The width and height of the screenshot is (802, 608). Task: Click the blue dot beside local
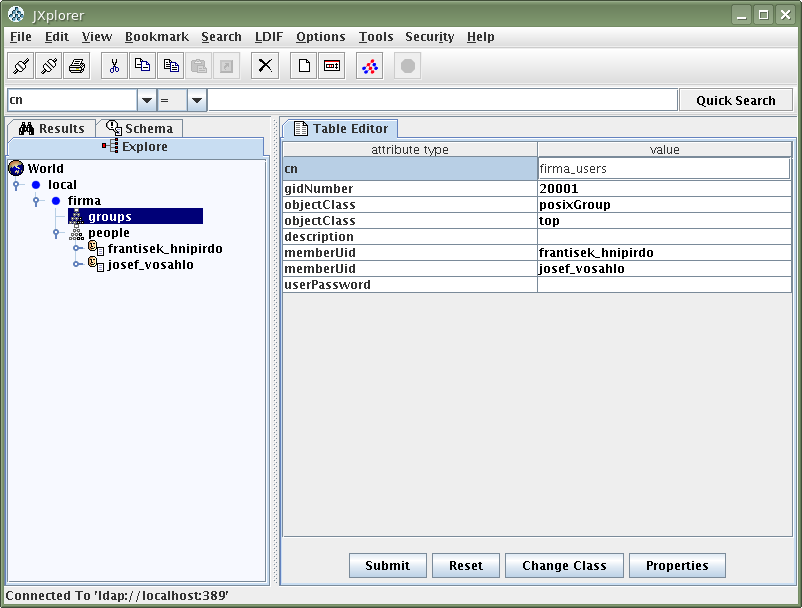tap(36, 185)
